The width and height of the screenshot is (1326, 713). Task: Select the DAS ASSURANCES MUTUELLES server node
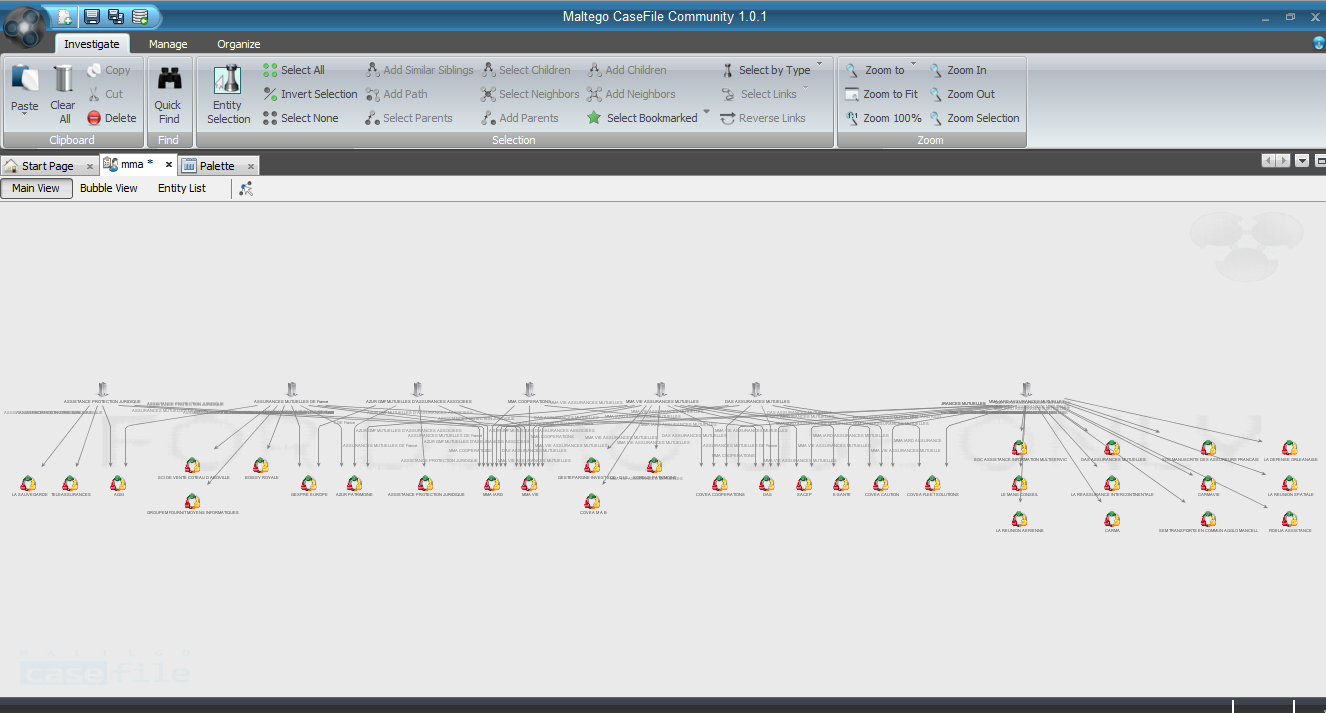756,389
